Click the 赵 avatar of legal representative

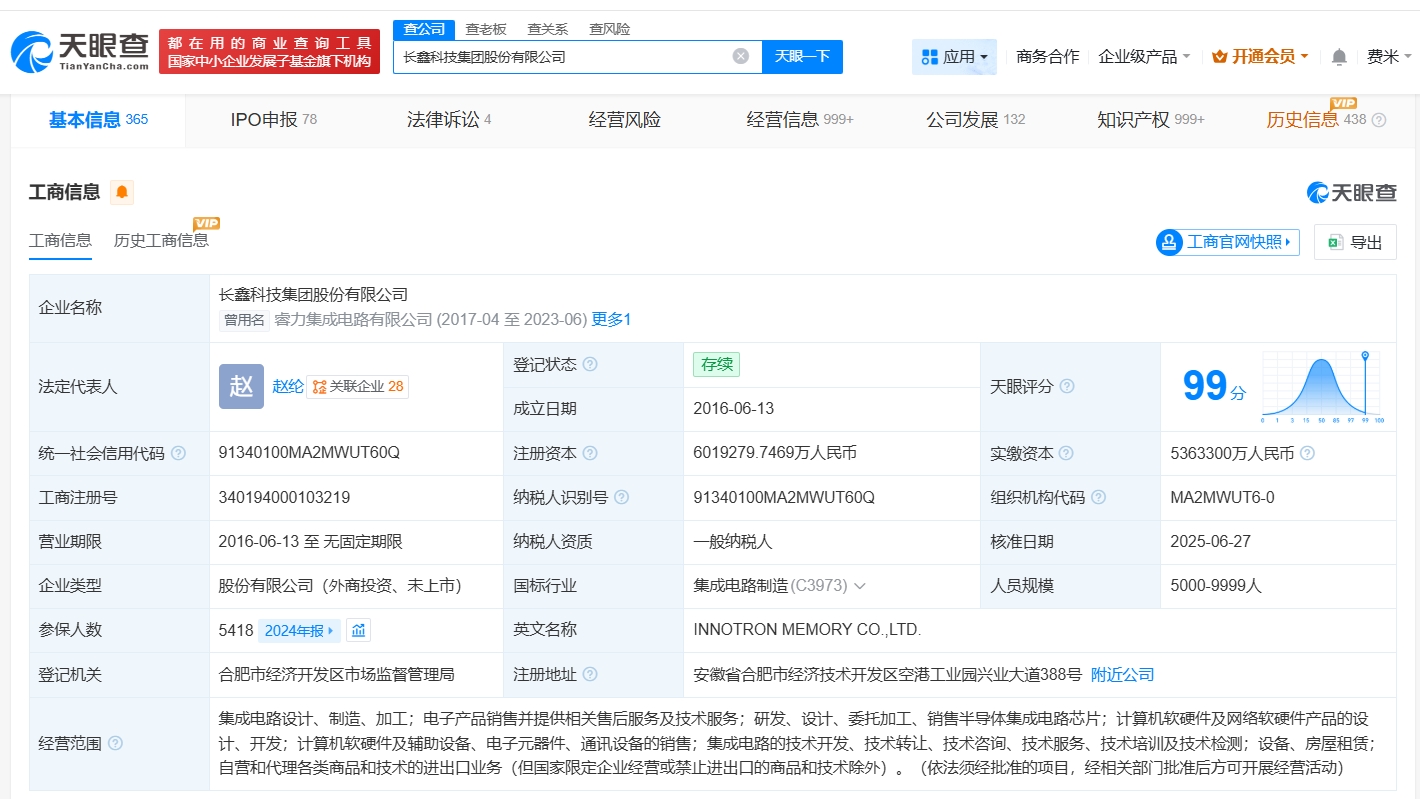point(241,387)
